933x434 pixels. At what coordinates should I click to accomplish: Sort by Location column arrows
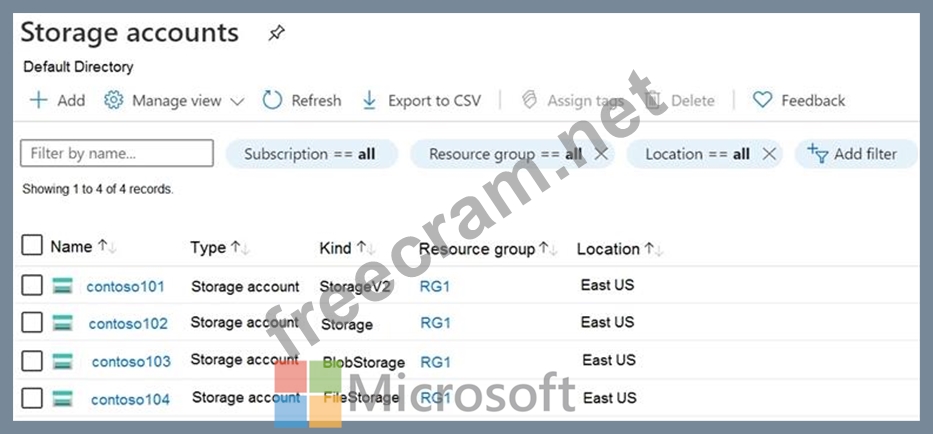point(653,249)
